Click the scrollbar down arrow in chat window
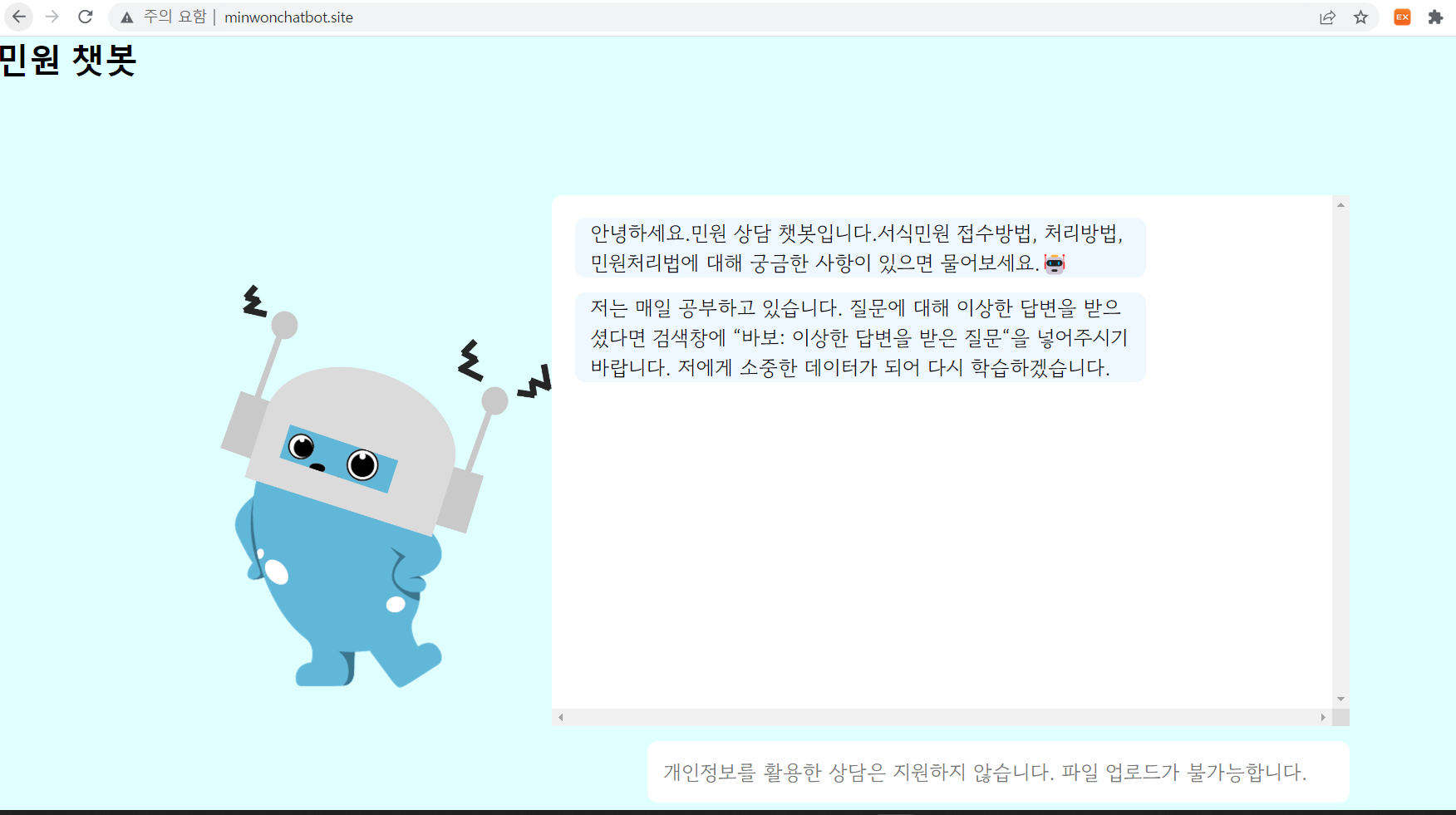Viewport: 1456px width, 815px height. [1340, 699]
